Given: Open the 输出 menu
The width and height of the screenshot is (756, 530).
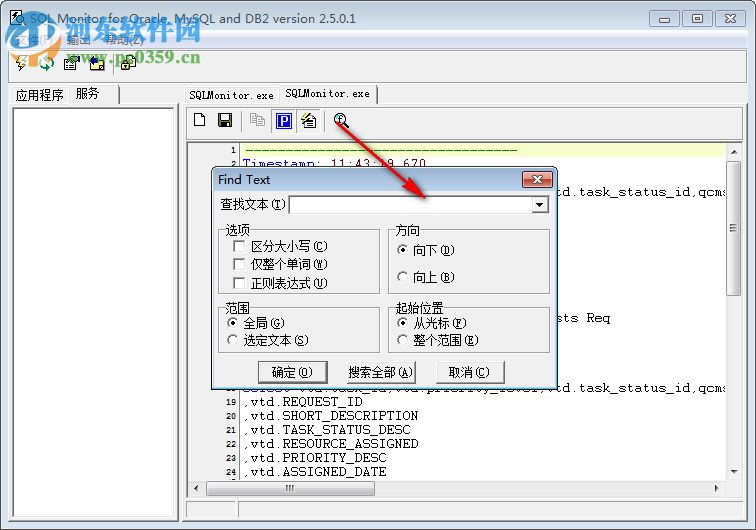Looking at the screenshot, I should pyautogui.click(x=79, y=40).
